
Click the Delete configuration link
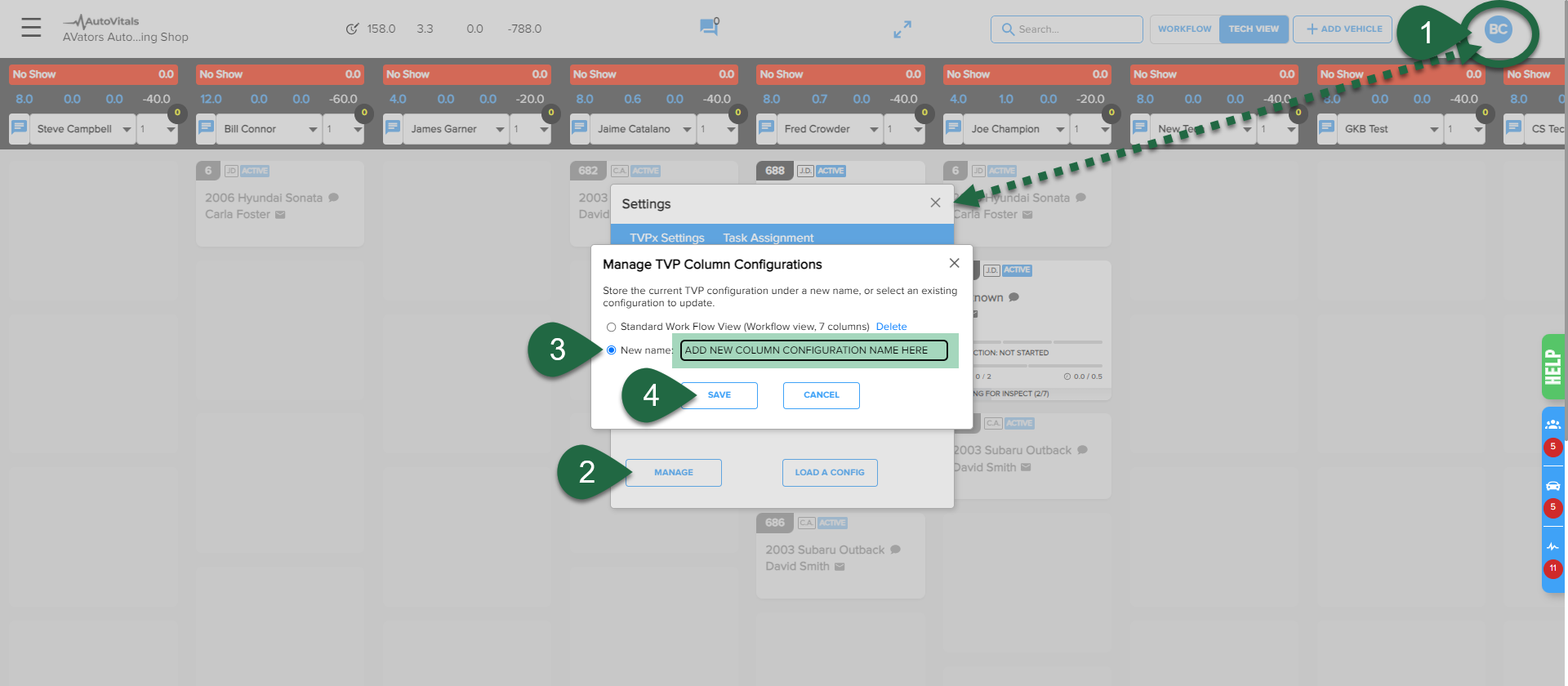[891, 327]
